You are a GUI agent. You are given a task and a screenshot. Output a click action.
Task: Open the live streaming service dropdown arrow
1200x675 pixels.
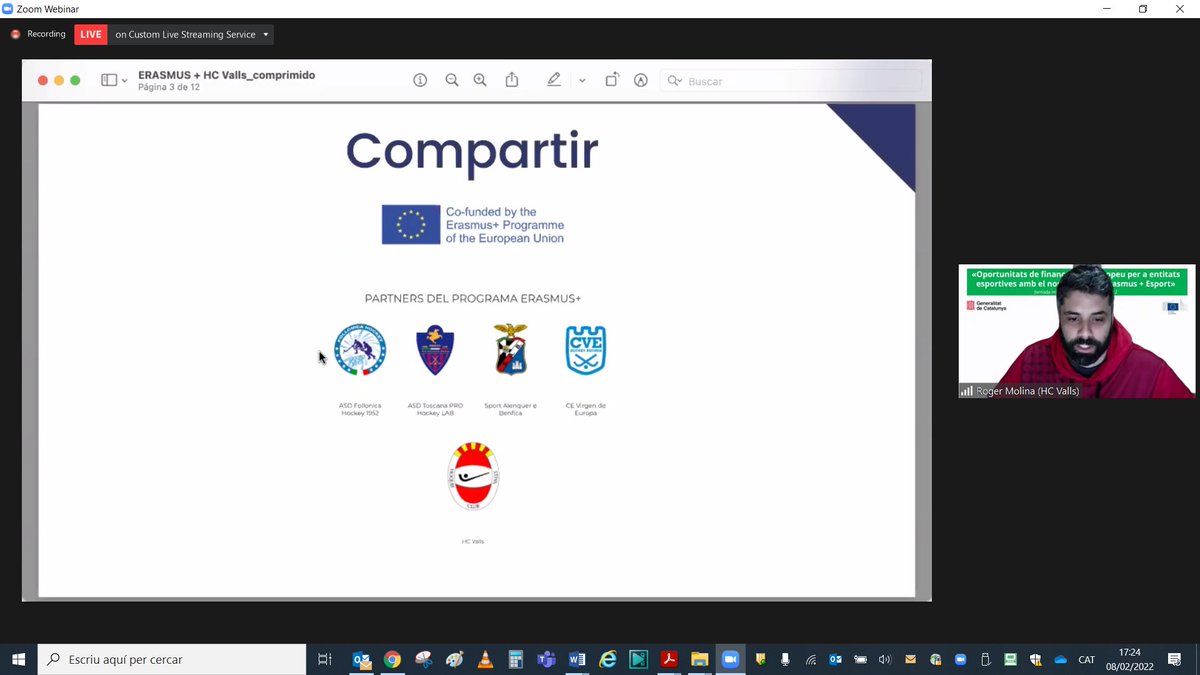pyautogui.click(x=266, y=35)
